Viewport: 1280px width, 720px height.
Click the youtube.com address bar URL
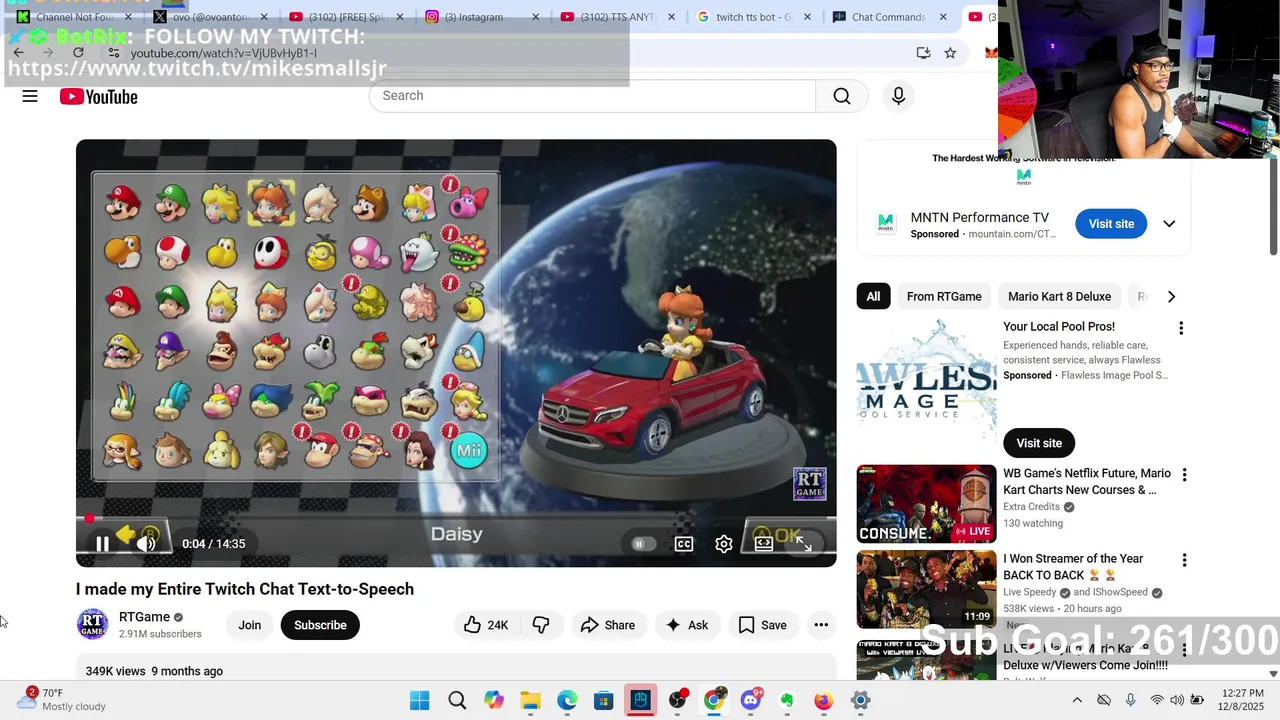point(223,53)
